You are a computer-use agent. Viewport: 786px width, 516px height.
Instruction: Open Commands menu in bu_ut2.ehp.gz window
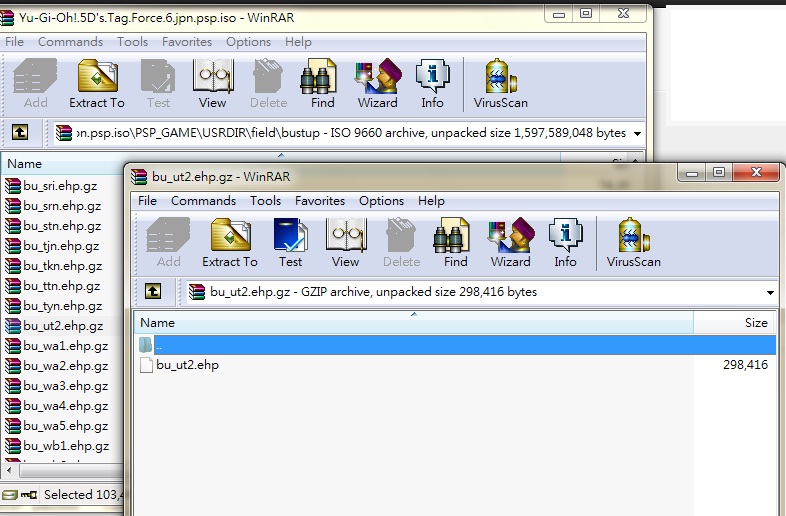coord(203,201)
